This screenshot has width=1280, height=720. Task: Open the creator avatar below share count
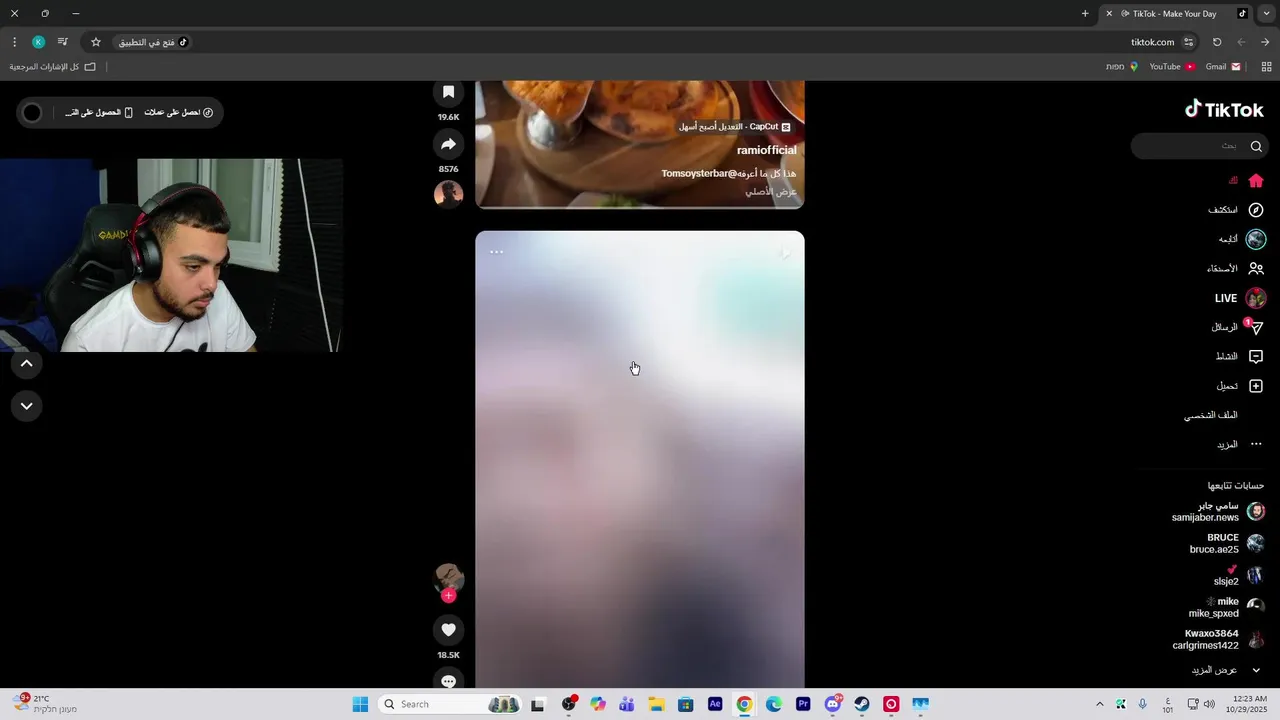tap(448, 193)
